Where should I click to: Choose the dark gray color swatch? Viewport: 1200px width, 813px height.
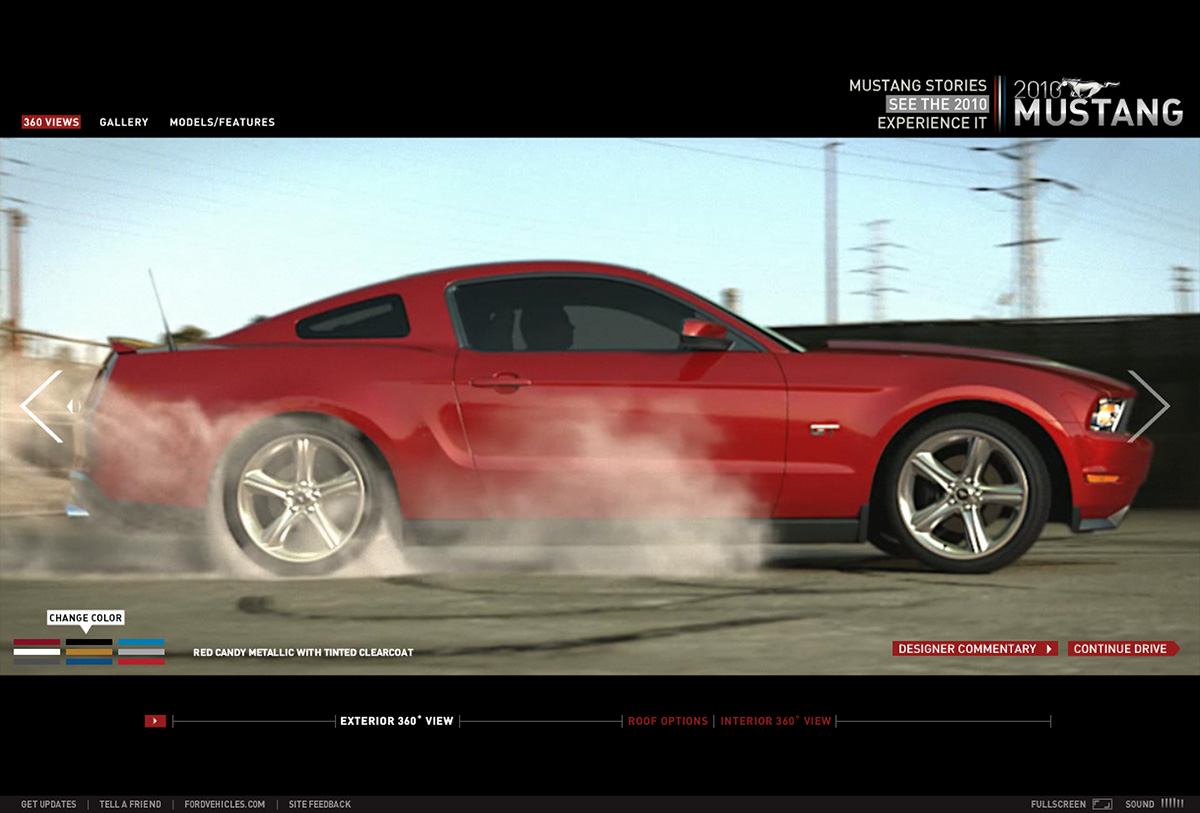point(37,661)
